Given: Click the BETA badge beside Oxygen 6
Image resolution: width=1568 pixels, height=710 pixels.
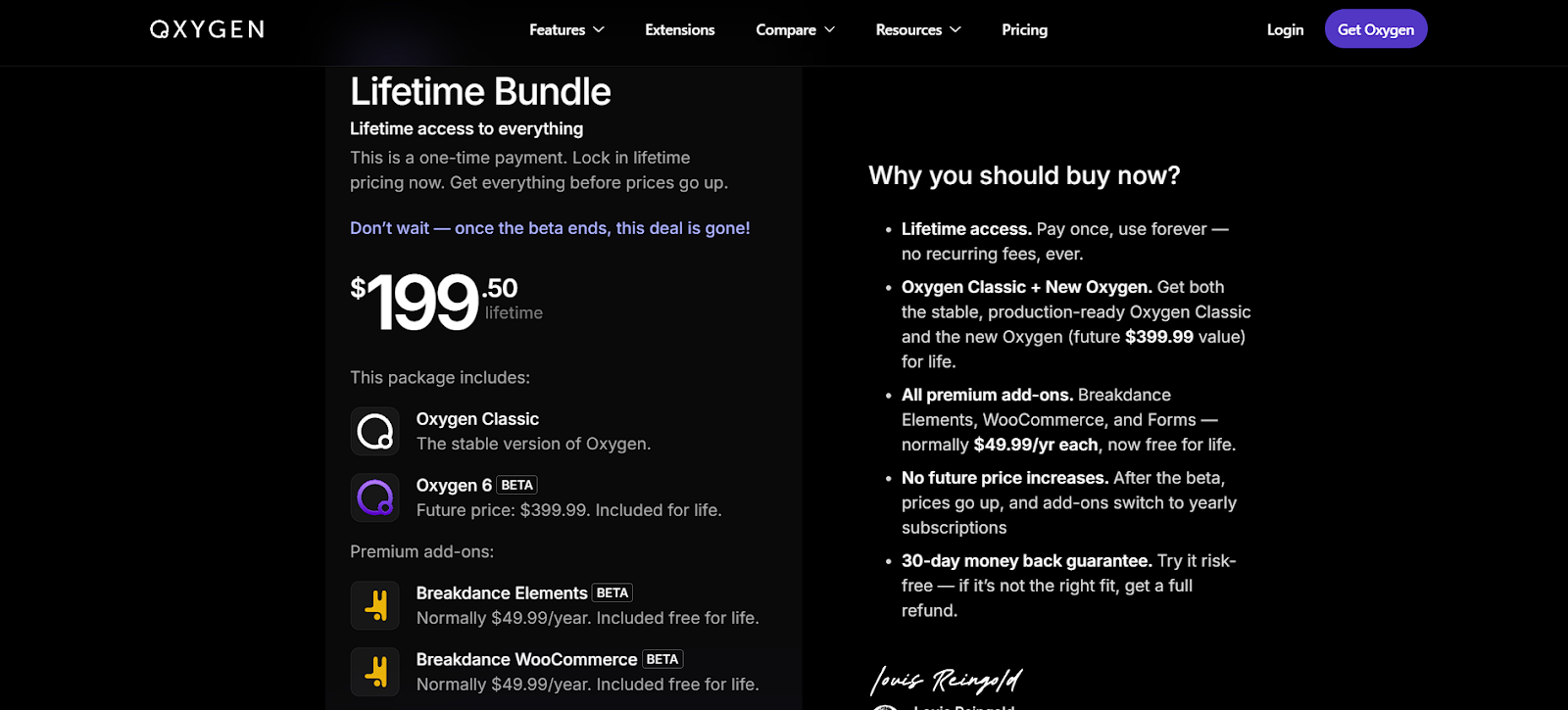Looking at the screenshot, I should point(516,485).
